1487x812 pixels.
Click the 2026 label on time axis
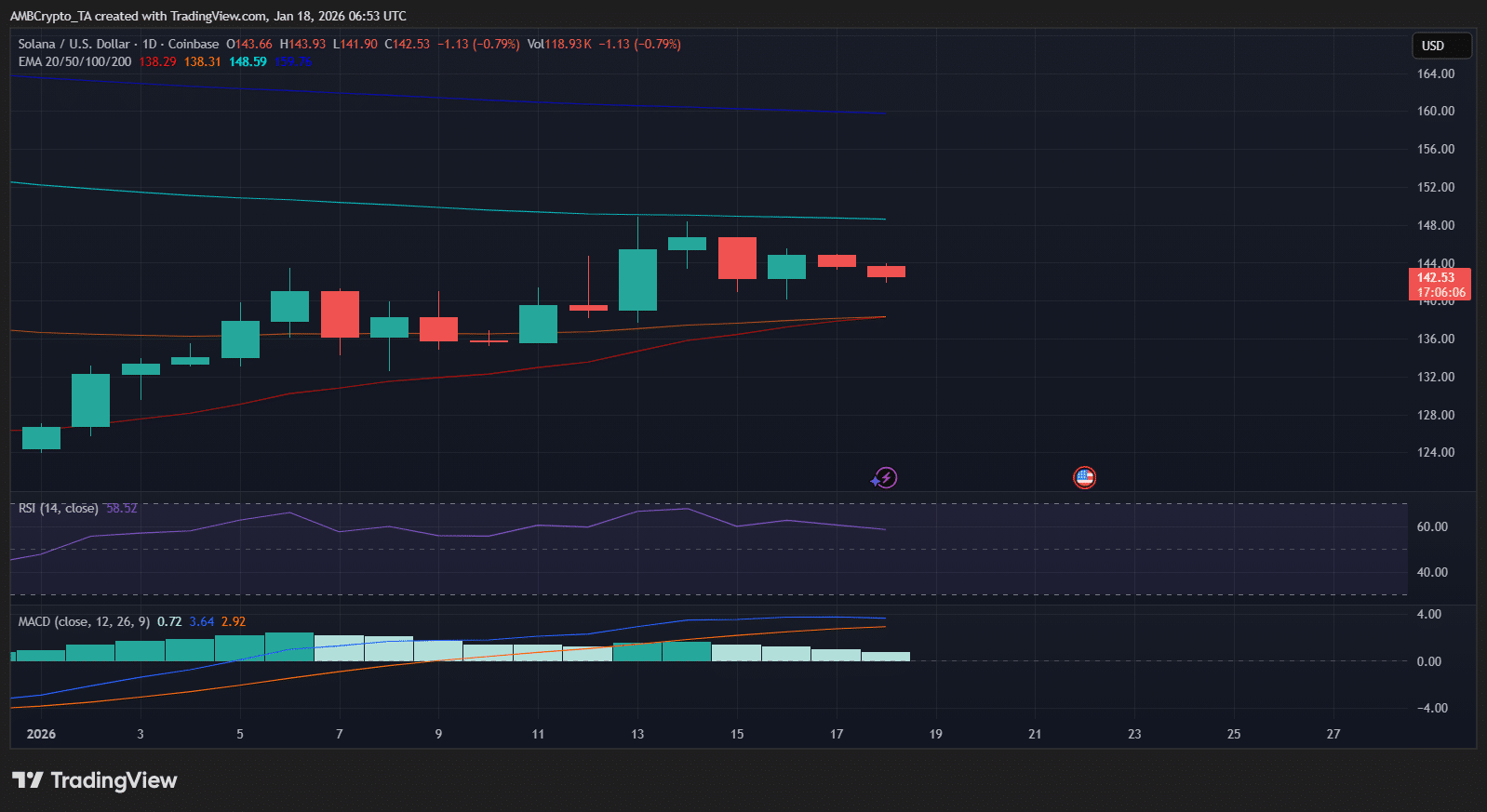41,734
